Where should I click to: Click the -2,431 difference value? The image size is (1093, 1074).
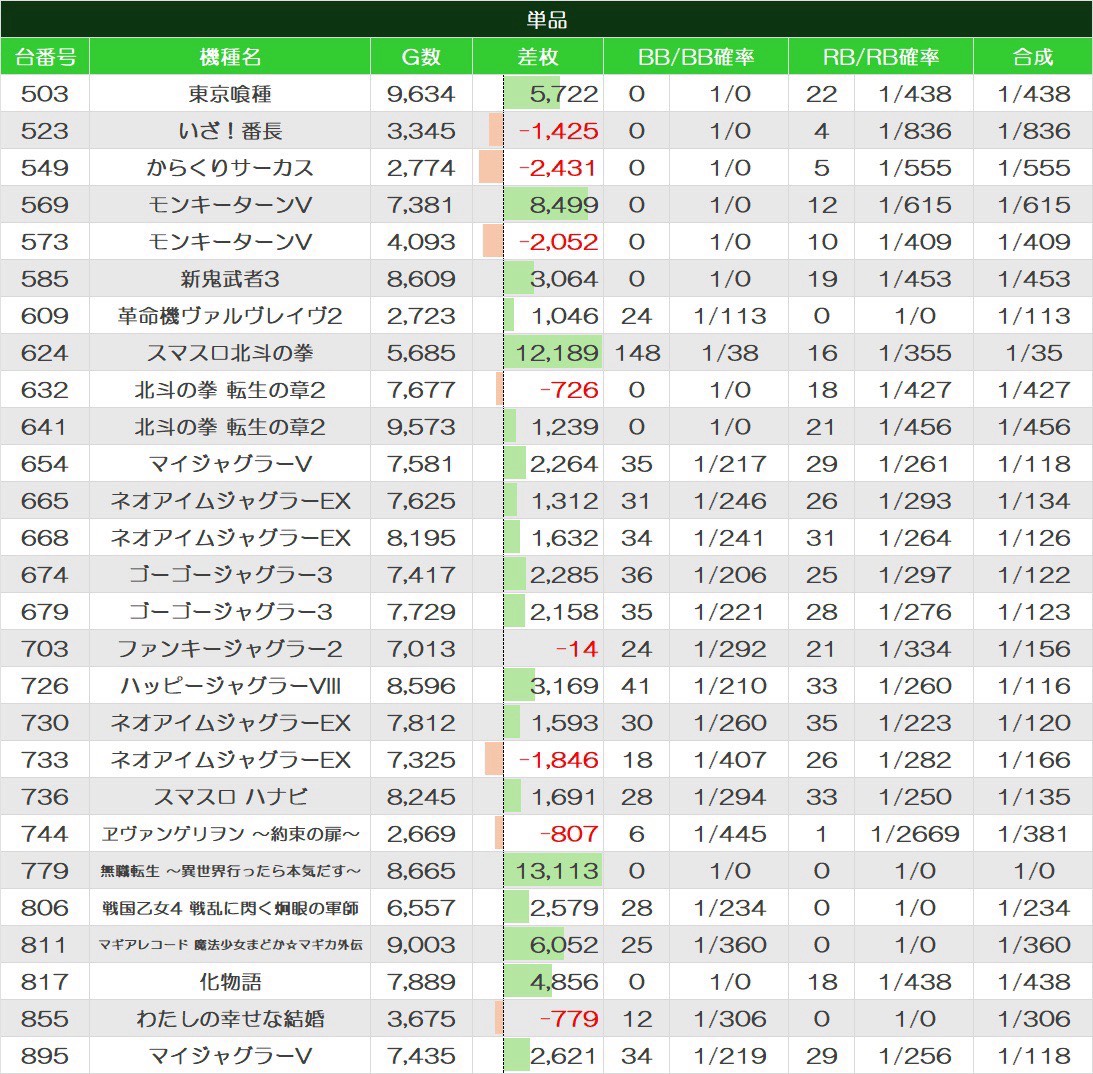click(558, 167)
